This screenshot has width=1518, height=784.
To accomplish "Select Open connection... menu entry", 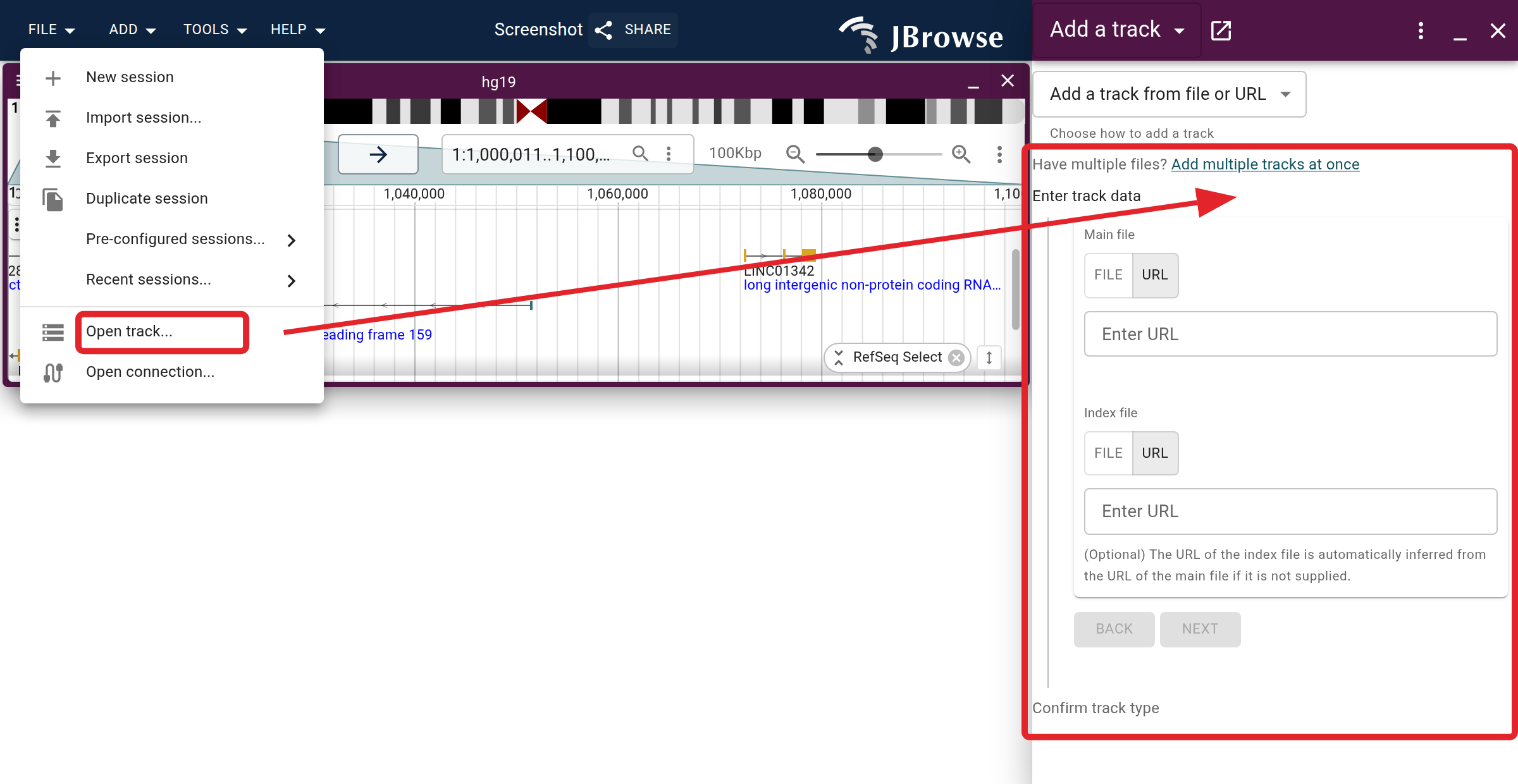I will (x=172, y=372).
